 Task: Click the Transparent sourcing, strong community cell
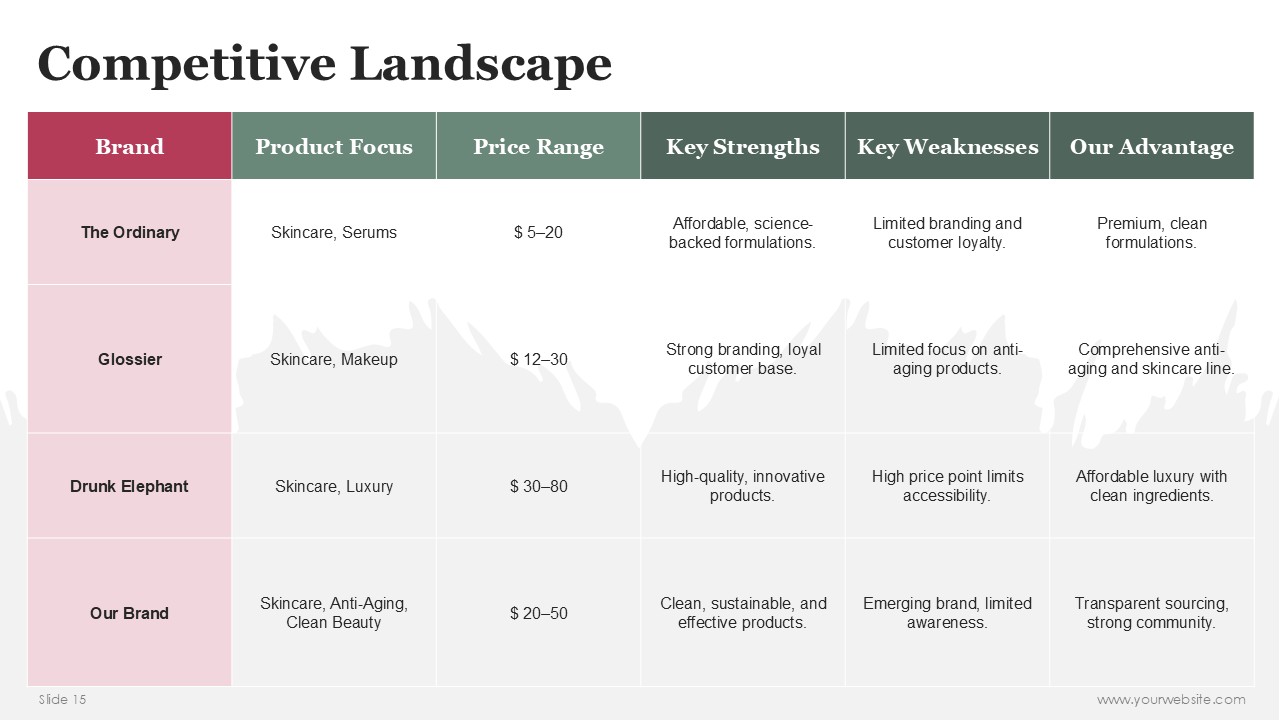(1152, 612)
